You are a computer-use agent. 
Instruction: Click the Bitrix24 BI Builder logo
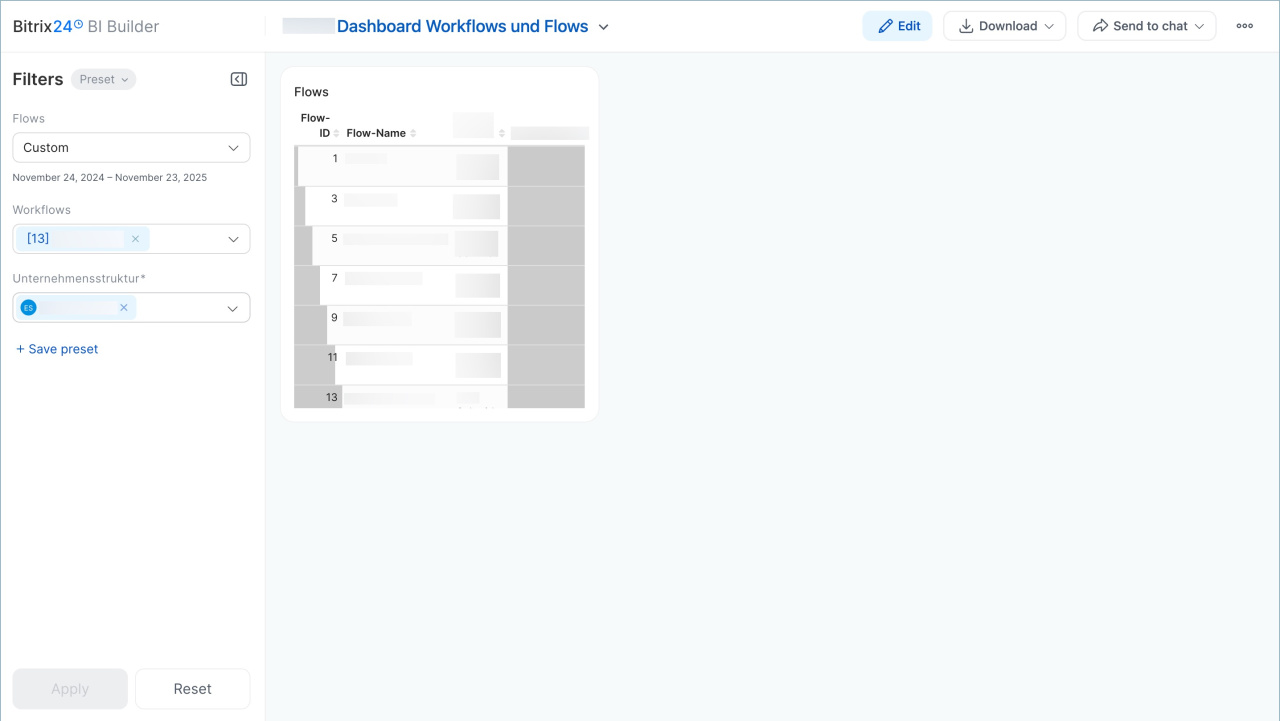[85, 27]
